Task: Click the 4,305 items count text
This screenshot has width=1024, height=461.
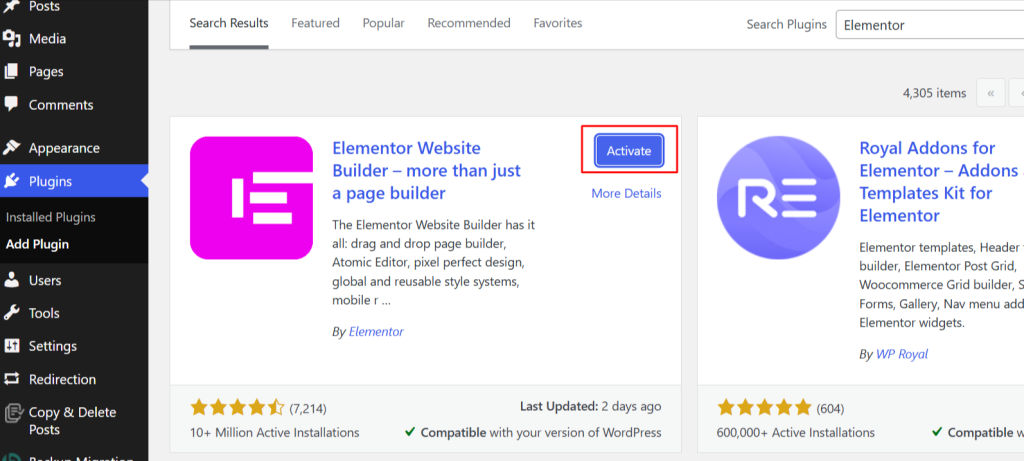Action: click(x=935, y=93)
